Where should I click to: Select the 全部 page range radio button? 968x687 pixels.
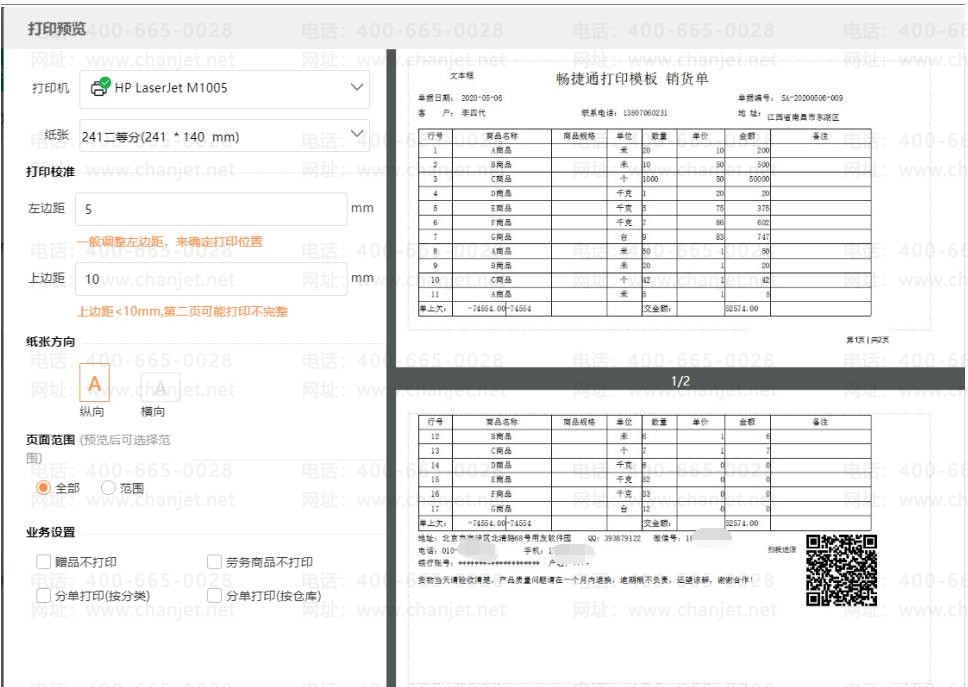coord(43,488)
